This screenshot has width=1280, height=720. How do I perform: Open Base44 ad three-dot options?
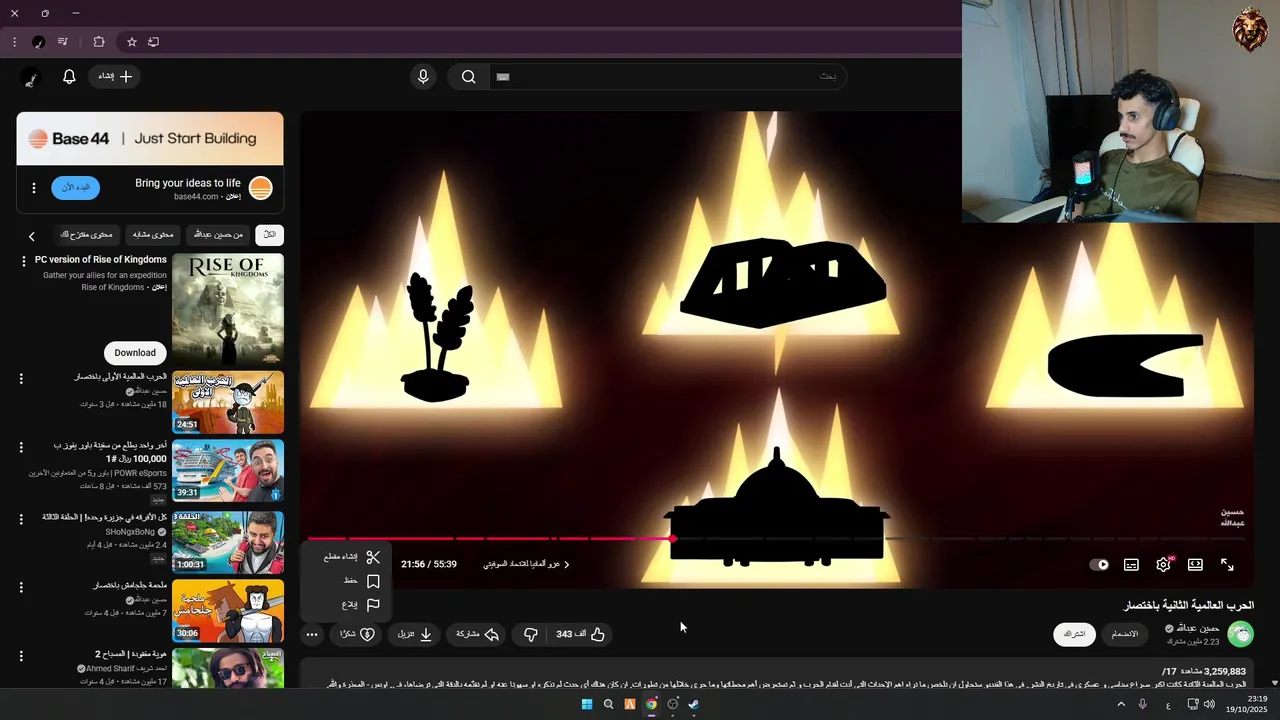(33, 188)
